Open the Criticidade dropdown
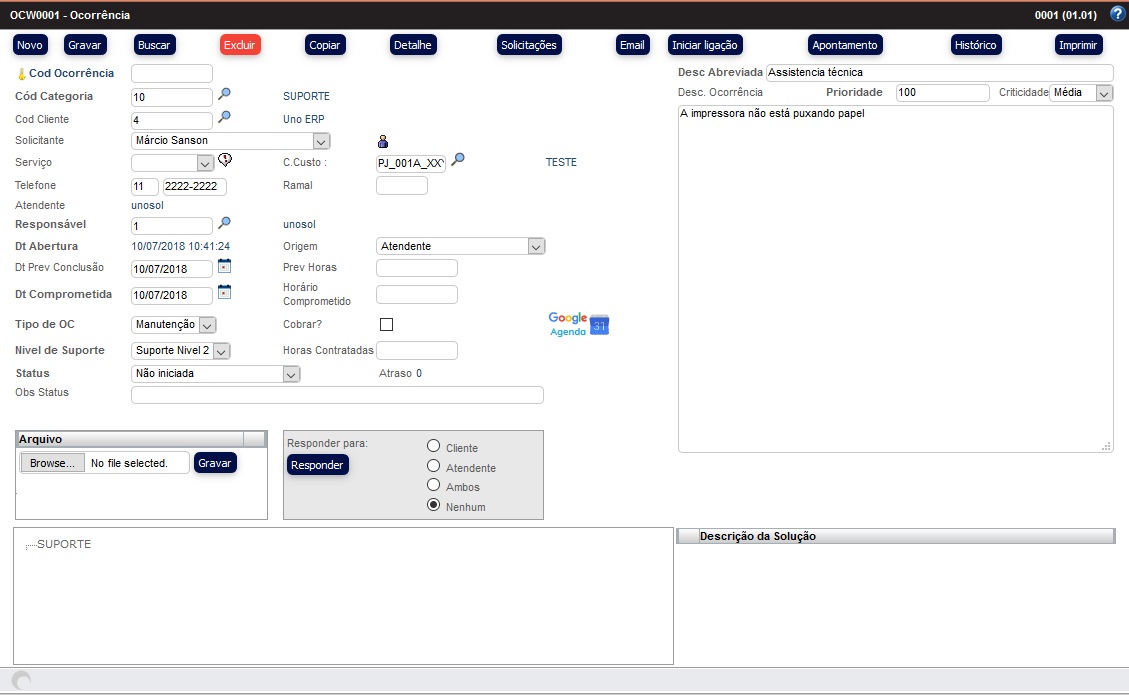The width and height of the screenshot is (1129, 695). pos(1103,93)
